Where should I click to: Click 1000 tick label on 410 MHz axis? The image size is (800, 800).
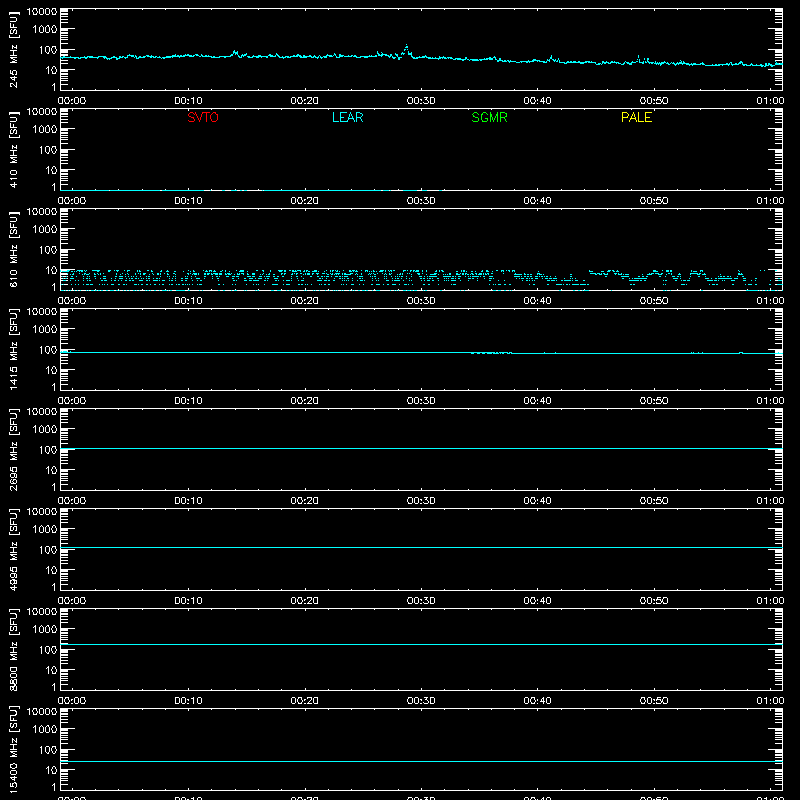(45, 130)
